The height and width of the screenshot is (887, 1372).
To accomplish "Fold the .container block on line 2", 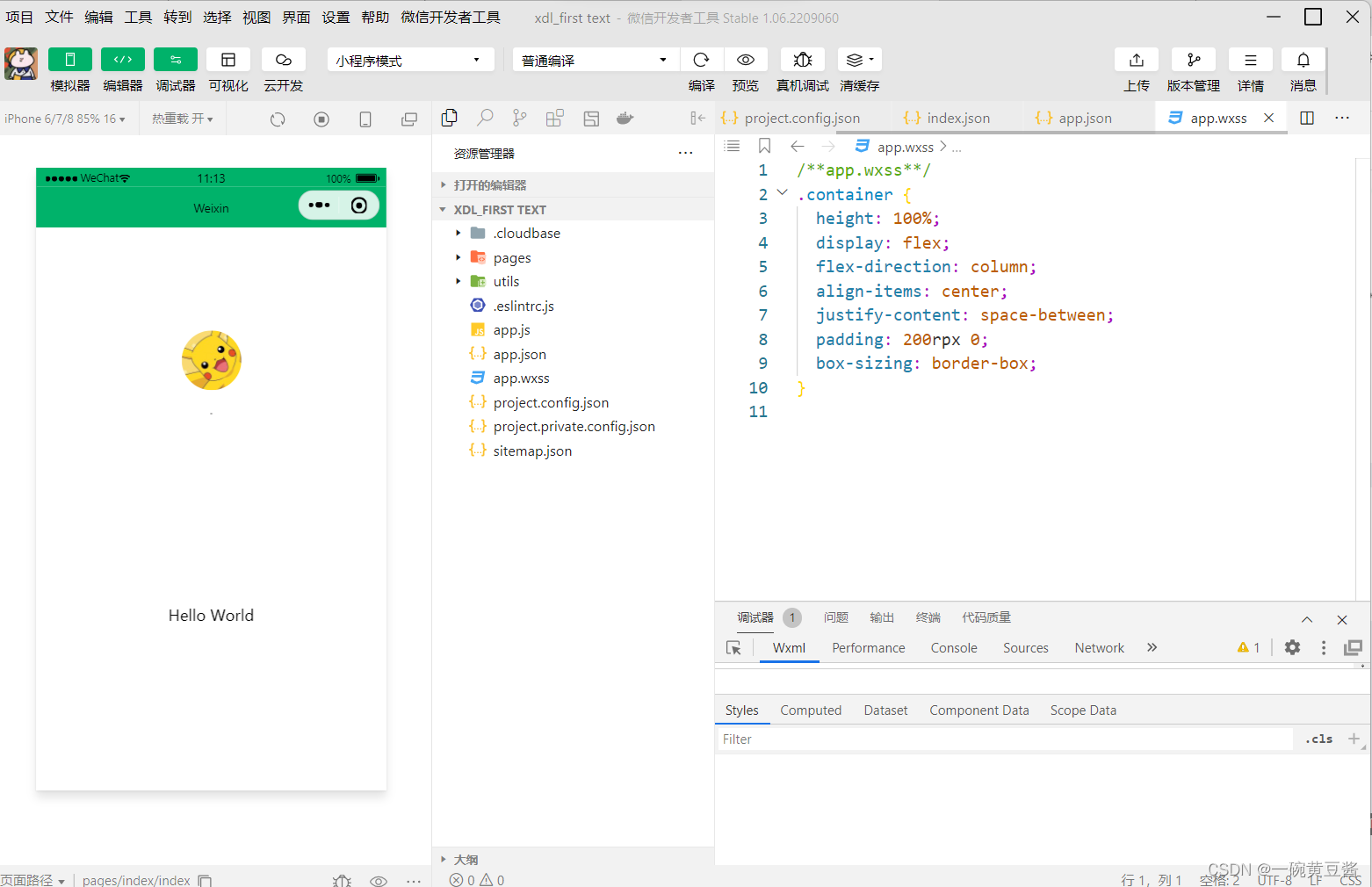I will [x=782, y=193].
